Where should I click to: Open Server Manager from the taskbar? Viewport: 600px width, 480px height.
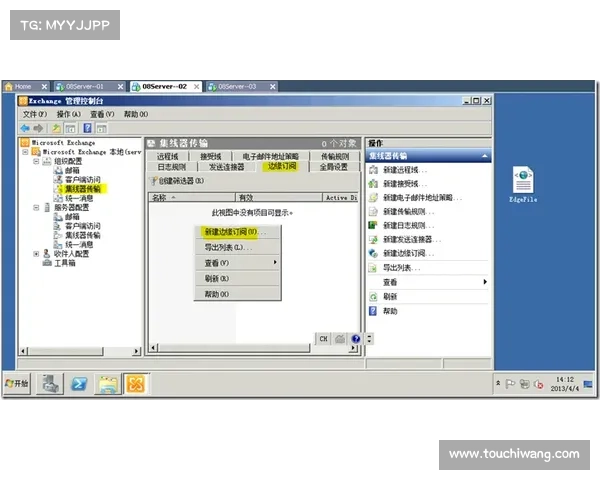pos(50,384)
